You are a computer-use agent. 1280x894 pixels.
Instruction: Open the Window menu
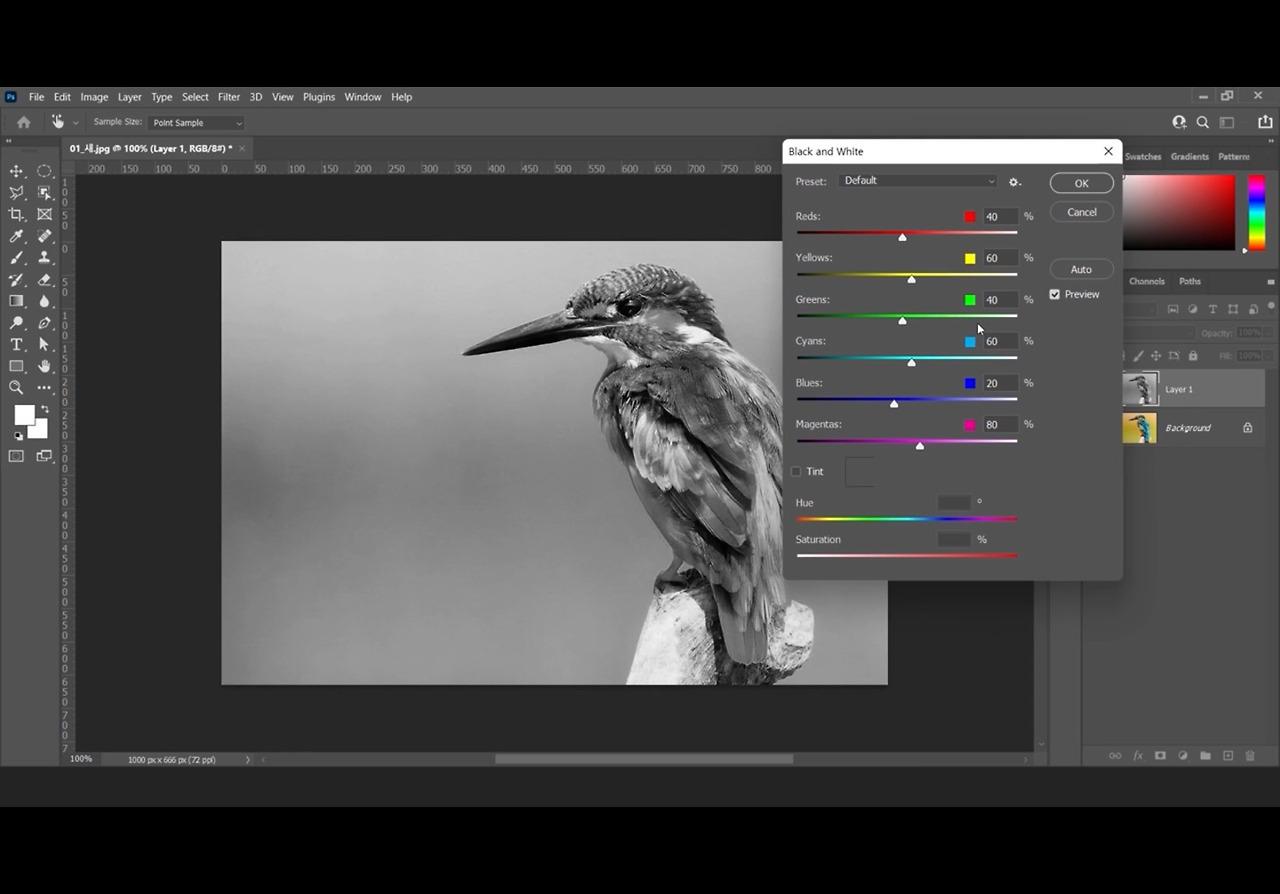point(363,97)
